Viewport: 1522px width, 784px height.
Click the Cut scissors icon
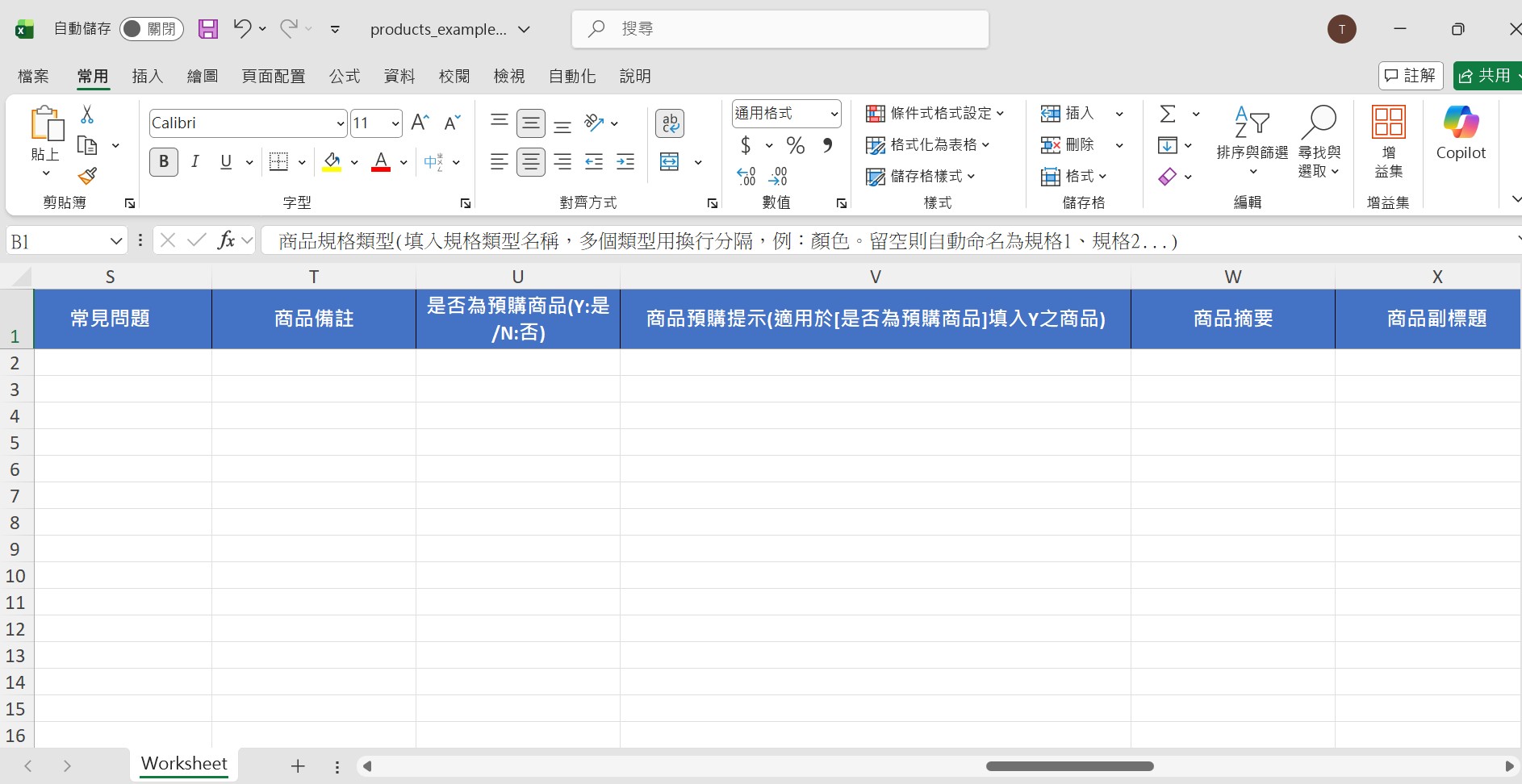tap(87, 115)
